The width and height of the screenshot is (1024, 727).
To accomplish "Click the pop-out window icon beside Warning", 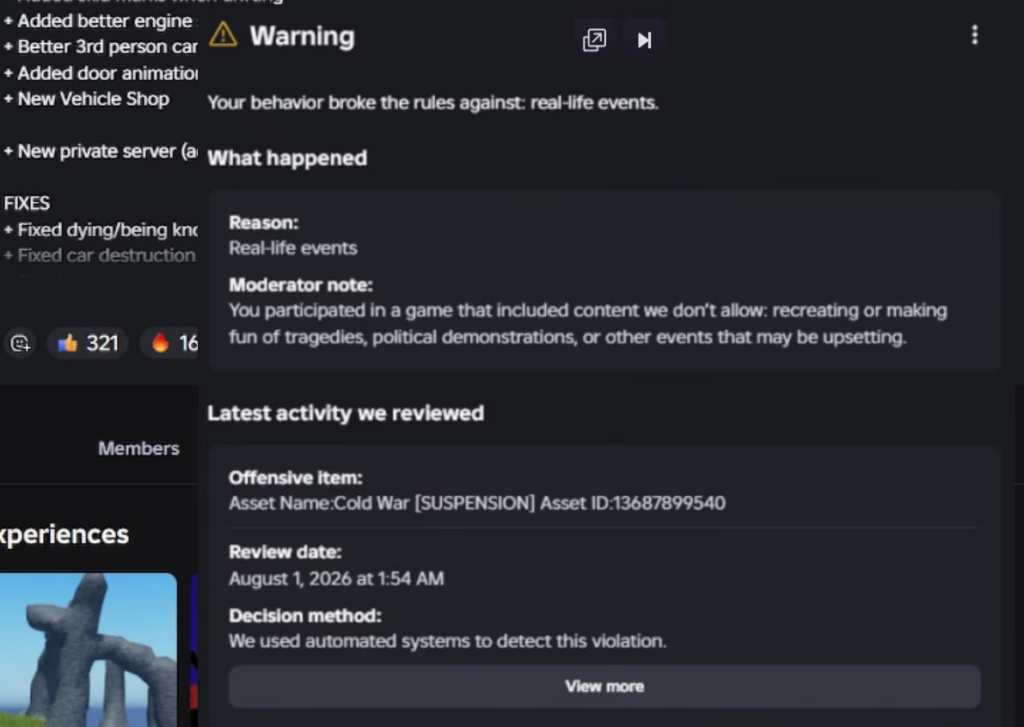I will 594,40.
